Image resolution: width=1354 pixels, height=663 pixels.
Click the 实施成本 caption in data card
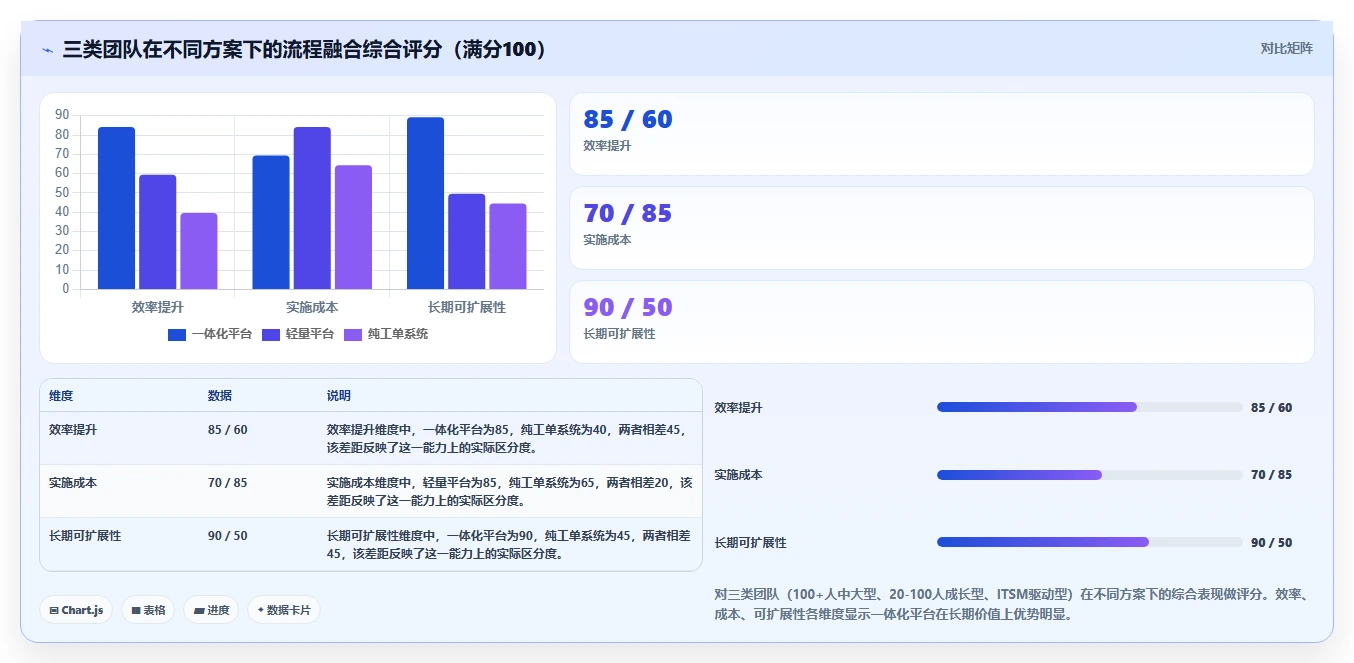click(x=607, y=240)
